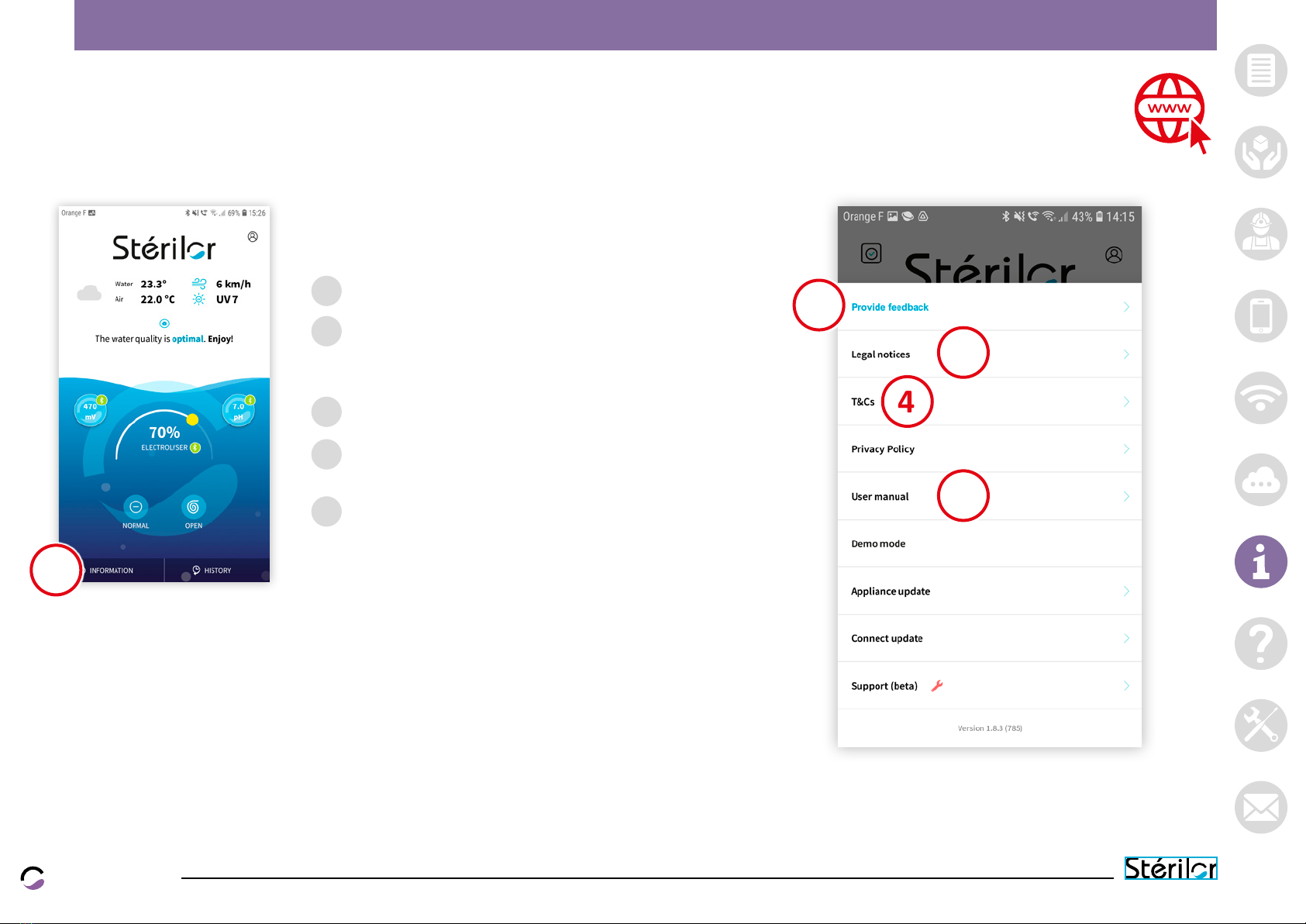Open the HISTORY tab

[x=218, y=571]
